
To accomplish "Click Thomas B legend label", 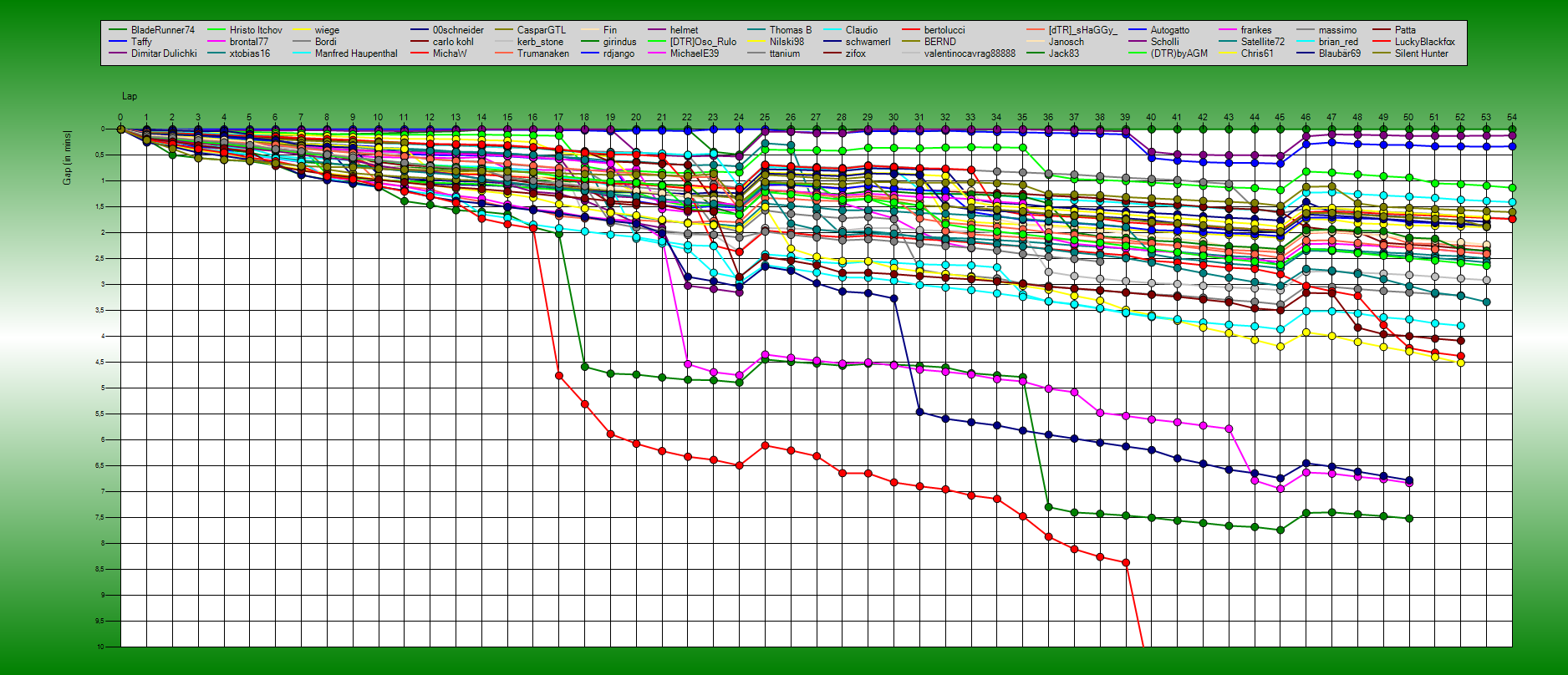I will point(791,30).
